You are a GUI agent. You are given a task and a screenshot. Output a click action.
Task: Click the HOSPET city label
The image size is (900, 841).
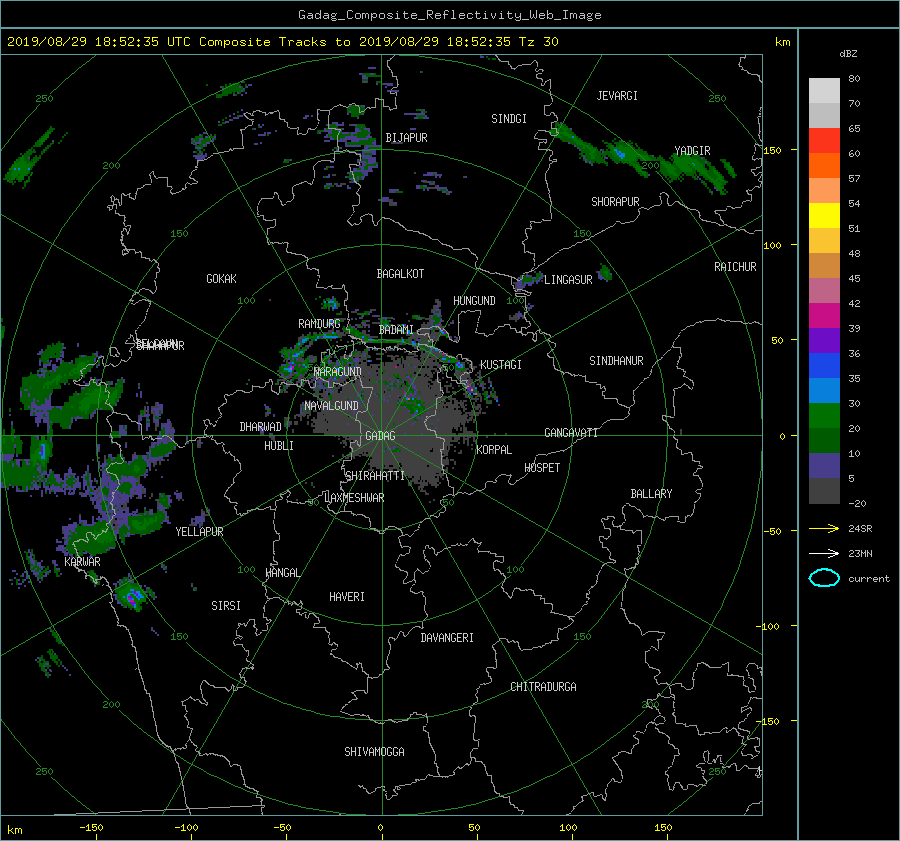tap(542, 468)
